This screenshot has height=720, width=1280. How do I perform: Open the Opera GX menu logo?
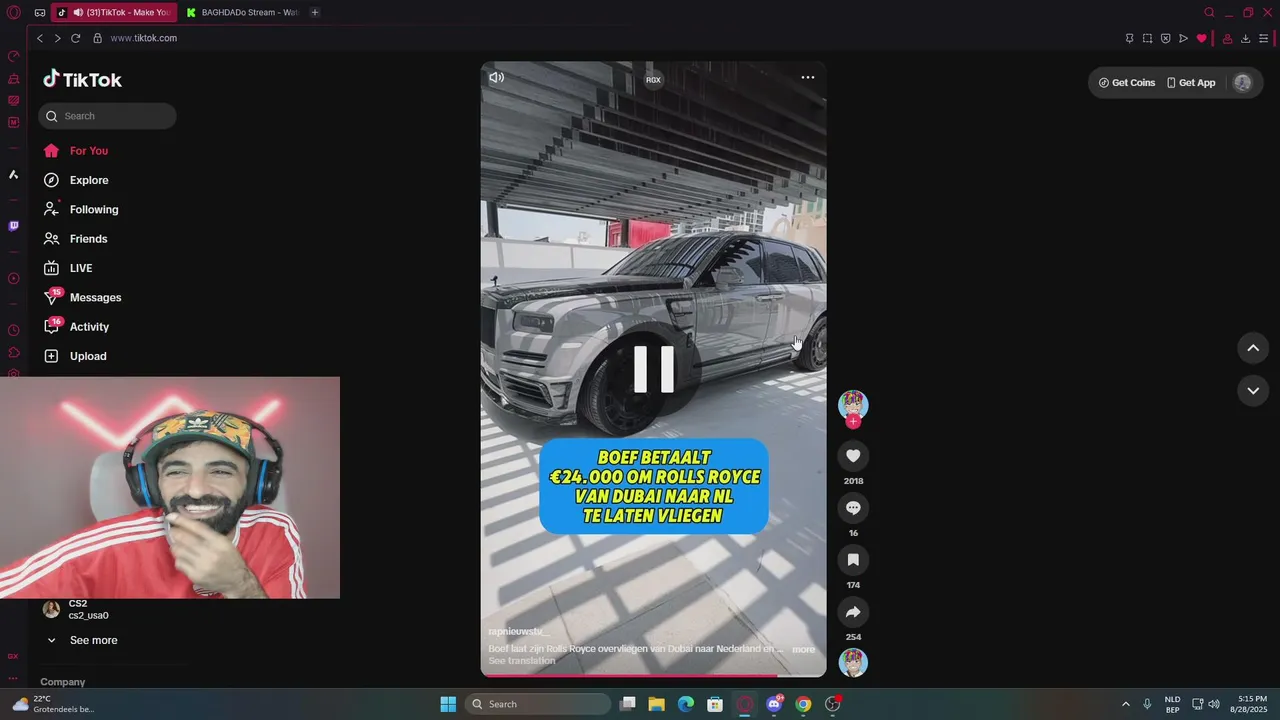click(x=14, y=13)
